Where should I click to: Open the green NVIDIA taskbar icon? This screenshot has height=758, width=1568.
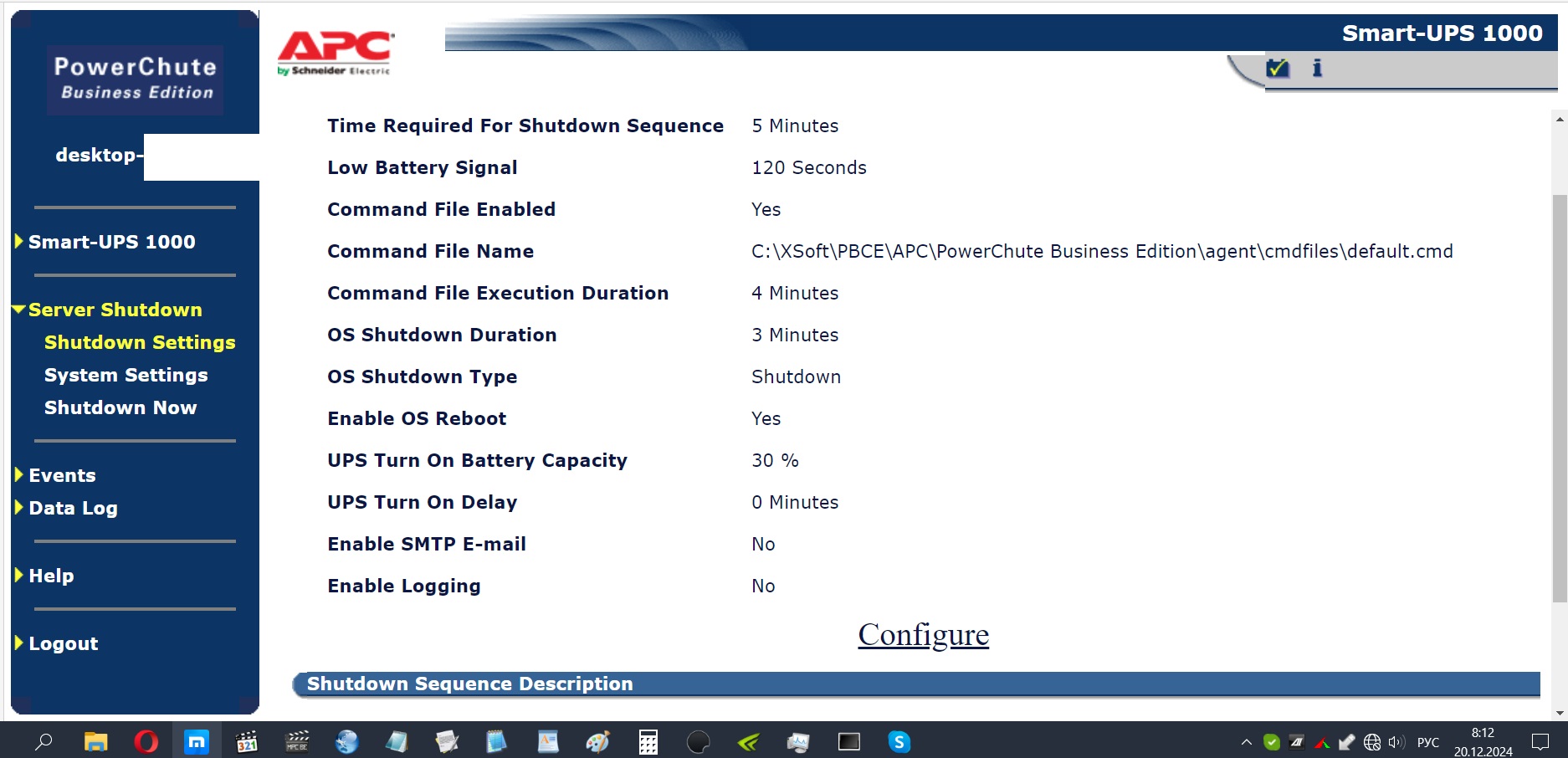749,741
